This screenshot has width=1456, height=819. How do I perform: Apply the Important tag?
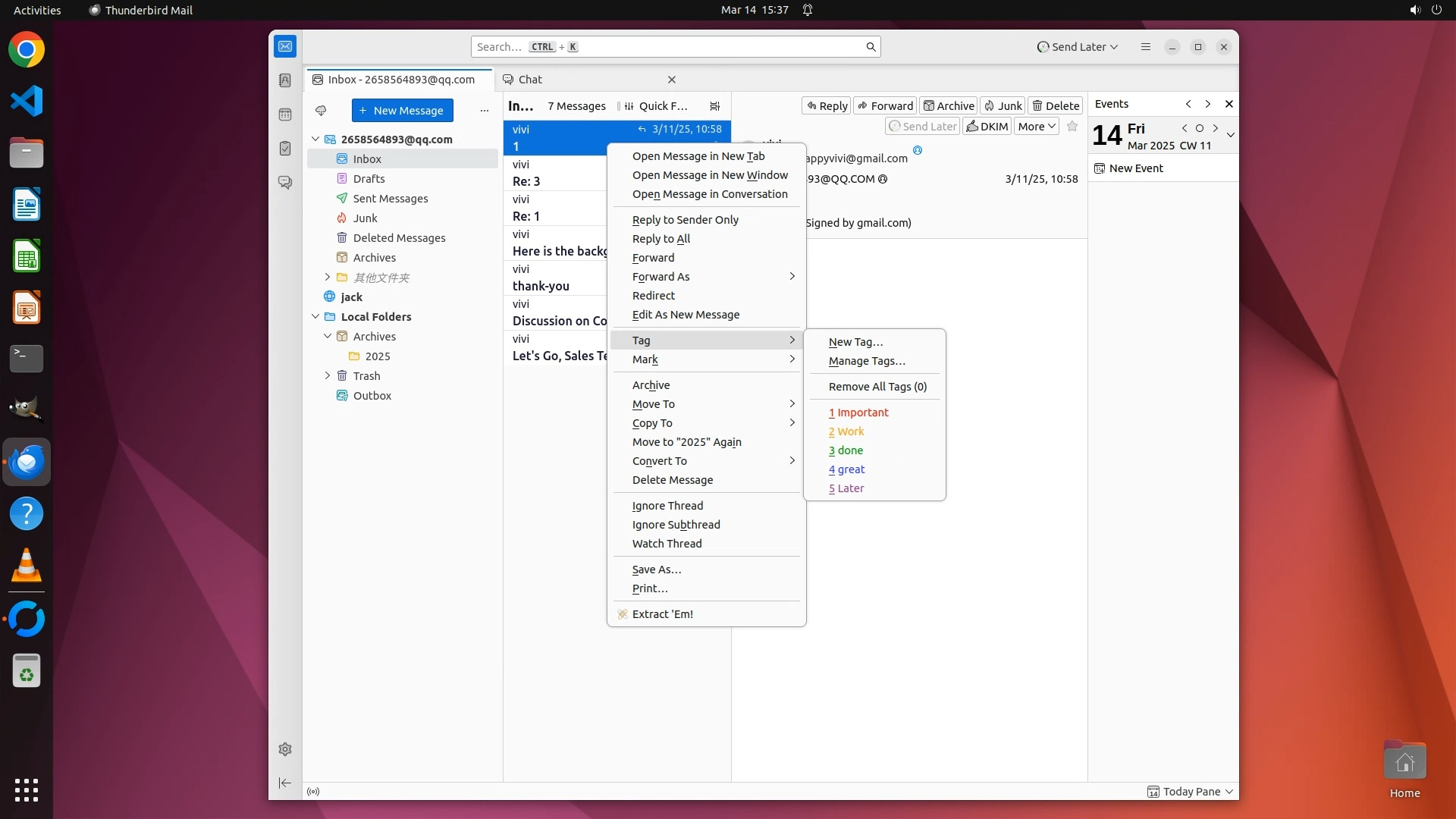tap(858, 413)
